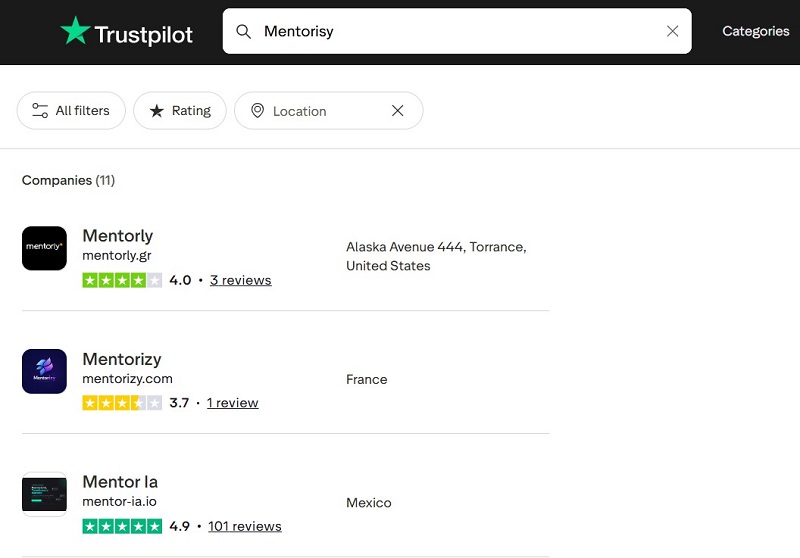
Task: Open the Rating filter
Action: (x=180, y=111)
